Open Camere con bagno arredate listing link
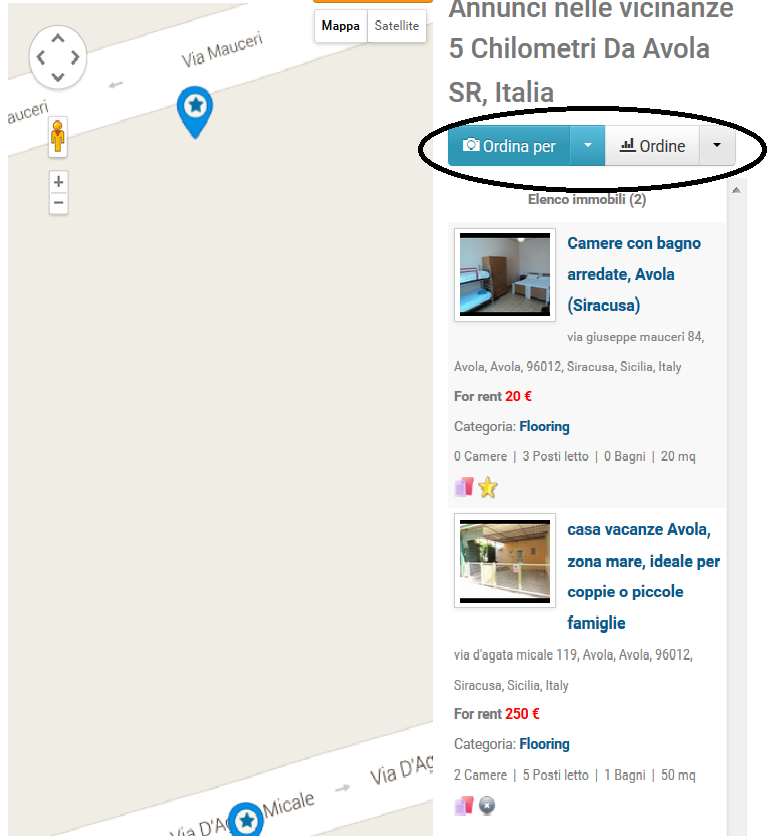The height and width of the screenshot is (836, 767). pos(634,274)
